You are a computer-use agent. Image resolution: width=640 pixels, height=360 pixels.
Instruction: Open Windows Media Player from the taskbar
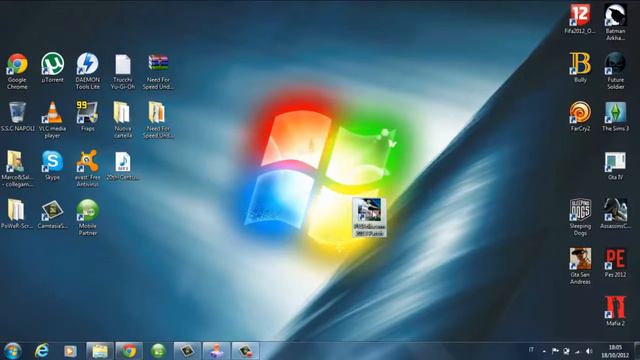click(x=70, y=351)
